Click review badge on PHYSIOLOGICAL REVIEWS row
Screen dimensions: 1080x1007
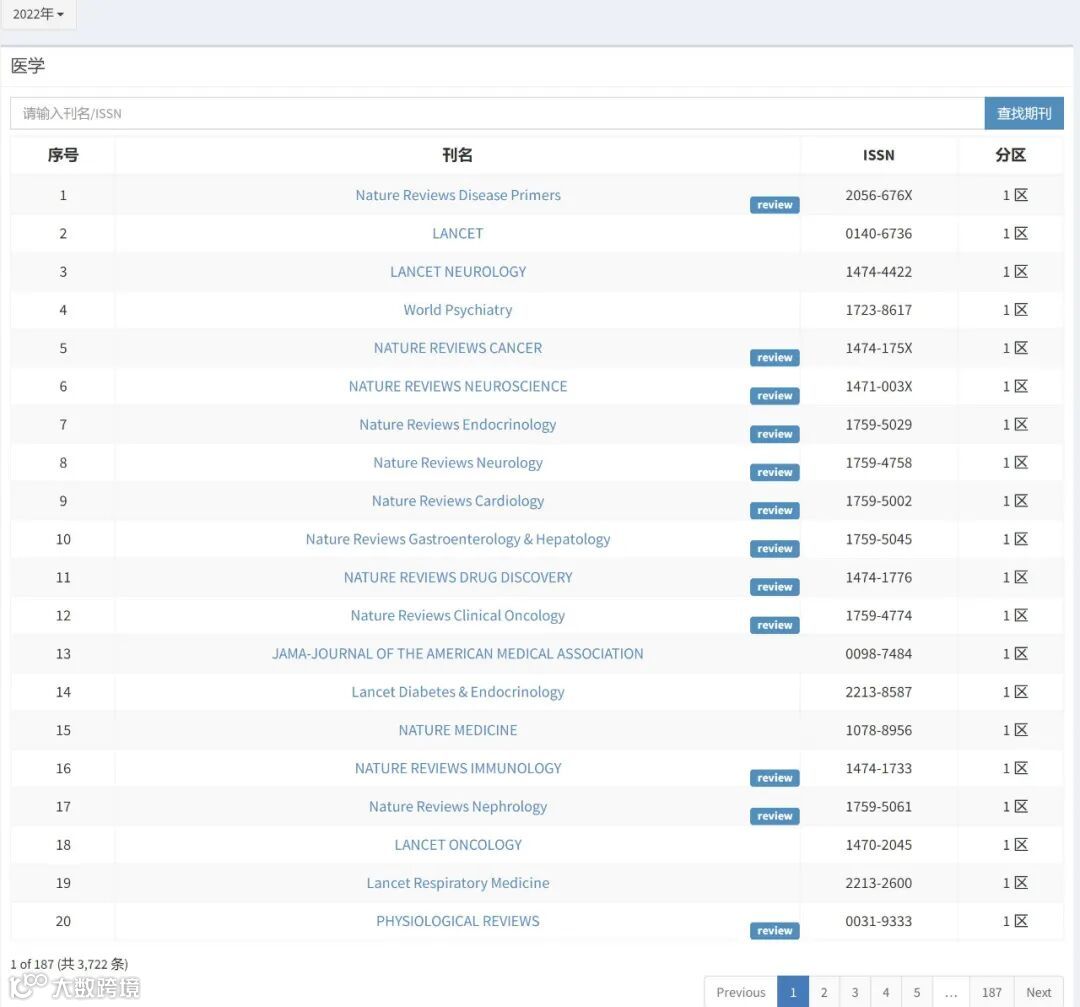click(x=774, y=931)
